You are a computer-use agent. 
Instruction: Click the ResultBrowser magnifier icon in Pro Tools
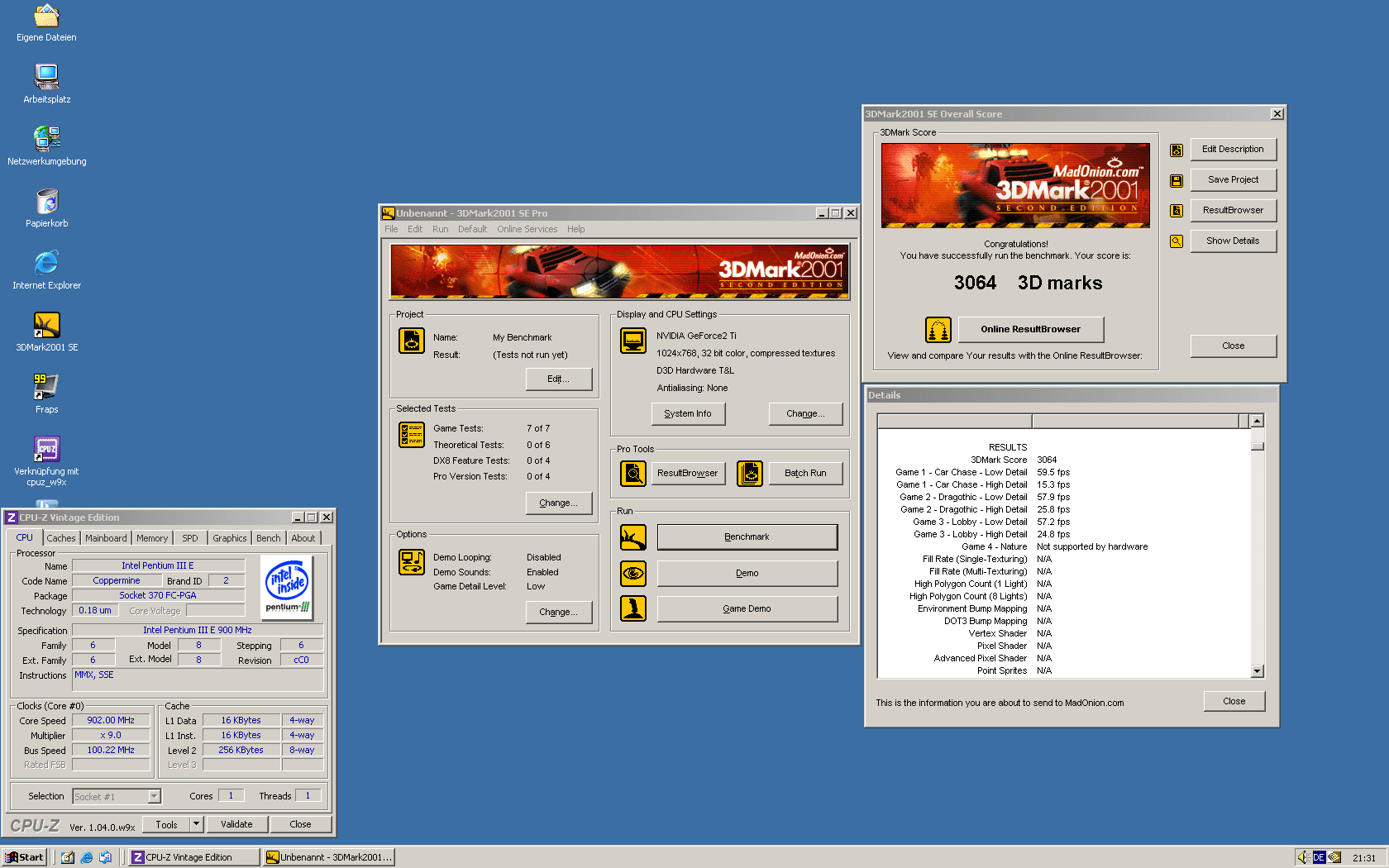coord(633,474)
